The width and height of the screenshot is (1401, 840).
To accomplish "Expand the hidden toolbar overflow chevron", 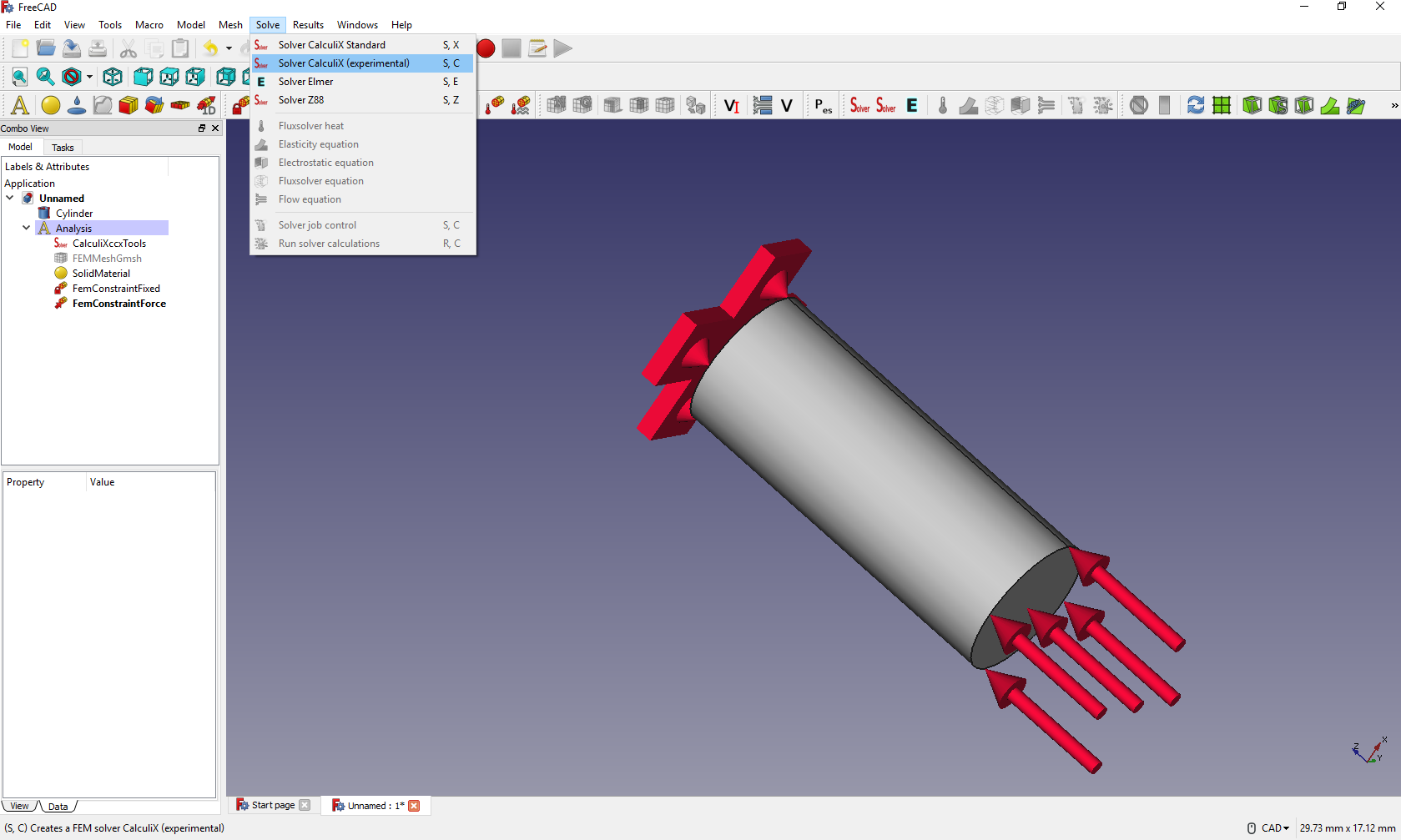I will click(1393, 105).
